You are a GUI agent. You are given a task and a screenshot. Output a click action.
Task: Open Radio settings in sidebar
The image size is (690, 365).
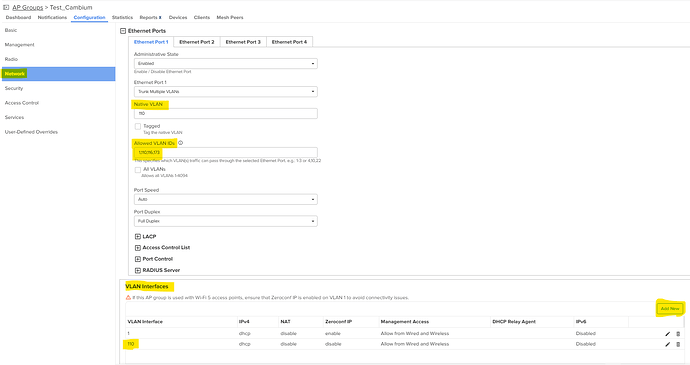(x=11, y=59)
